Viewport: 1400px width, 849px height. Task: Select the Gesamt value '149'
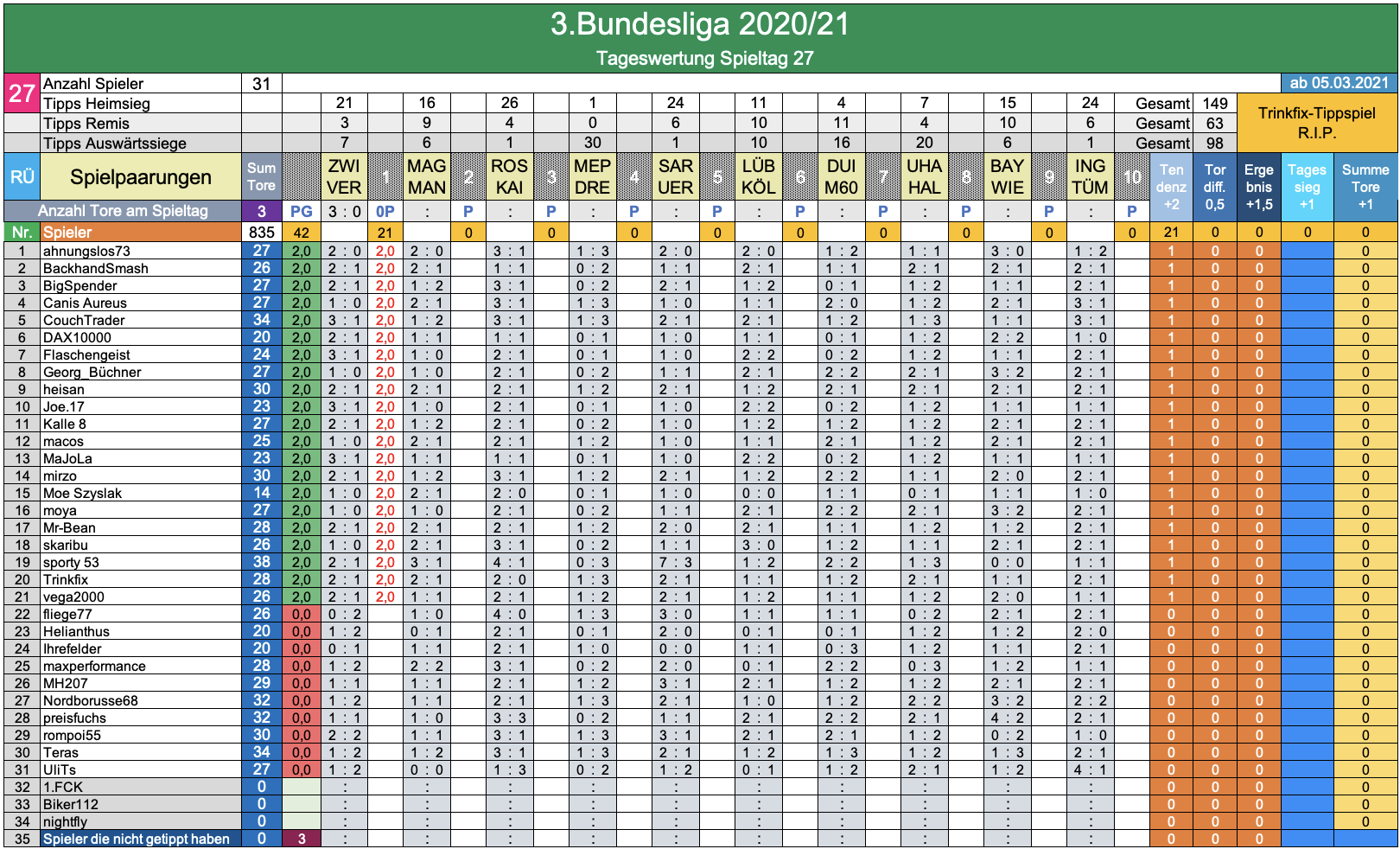point(1215,104)
